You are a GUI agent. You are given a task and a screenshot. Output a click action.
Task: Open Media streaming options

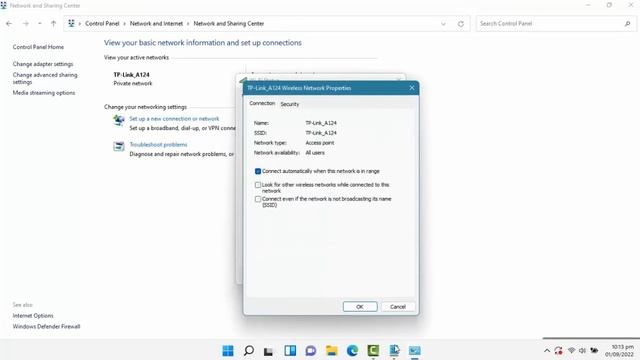[44, 93]
